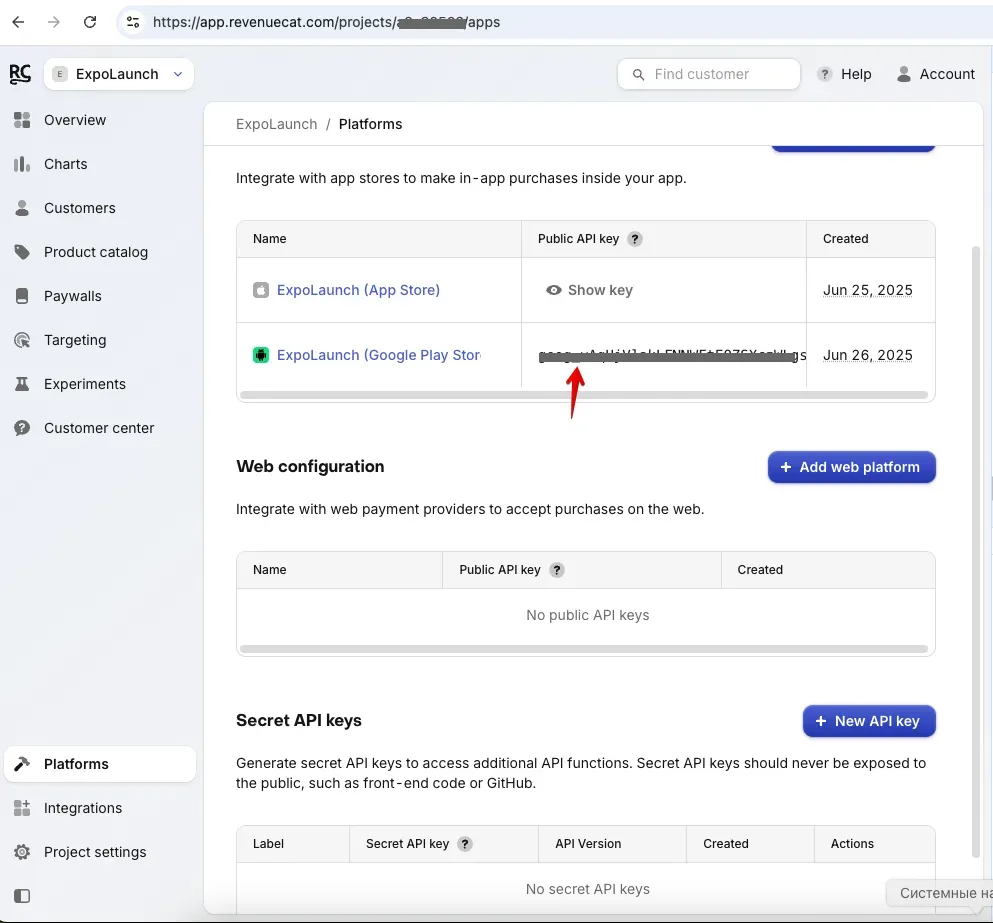Click the Targeting icon in sidebar
Screen dimensions: 993x923
coord(22,340)
